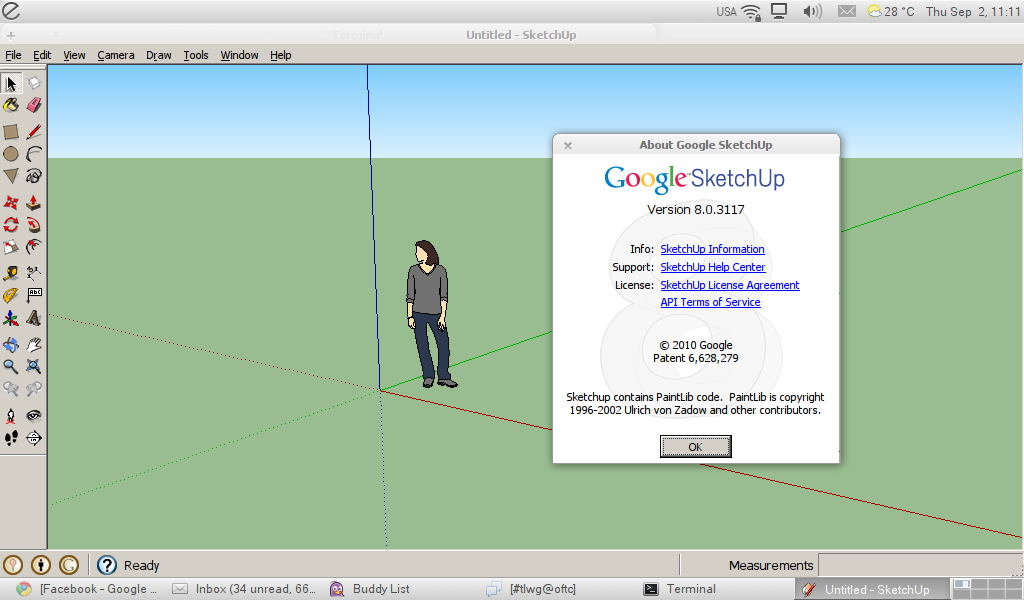Open the File menu
Viewport: 1024px width, 600px height.
(13, 55)
